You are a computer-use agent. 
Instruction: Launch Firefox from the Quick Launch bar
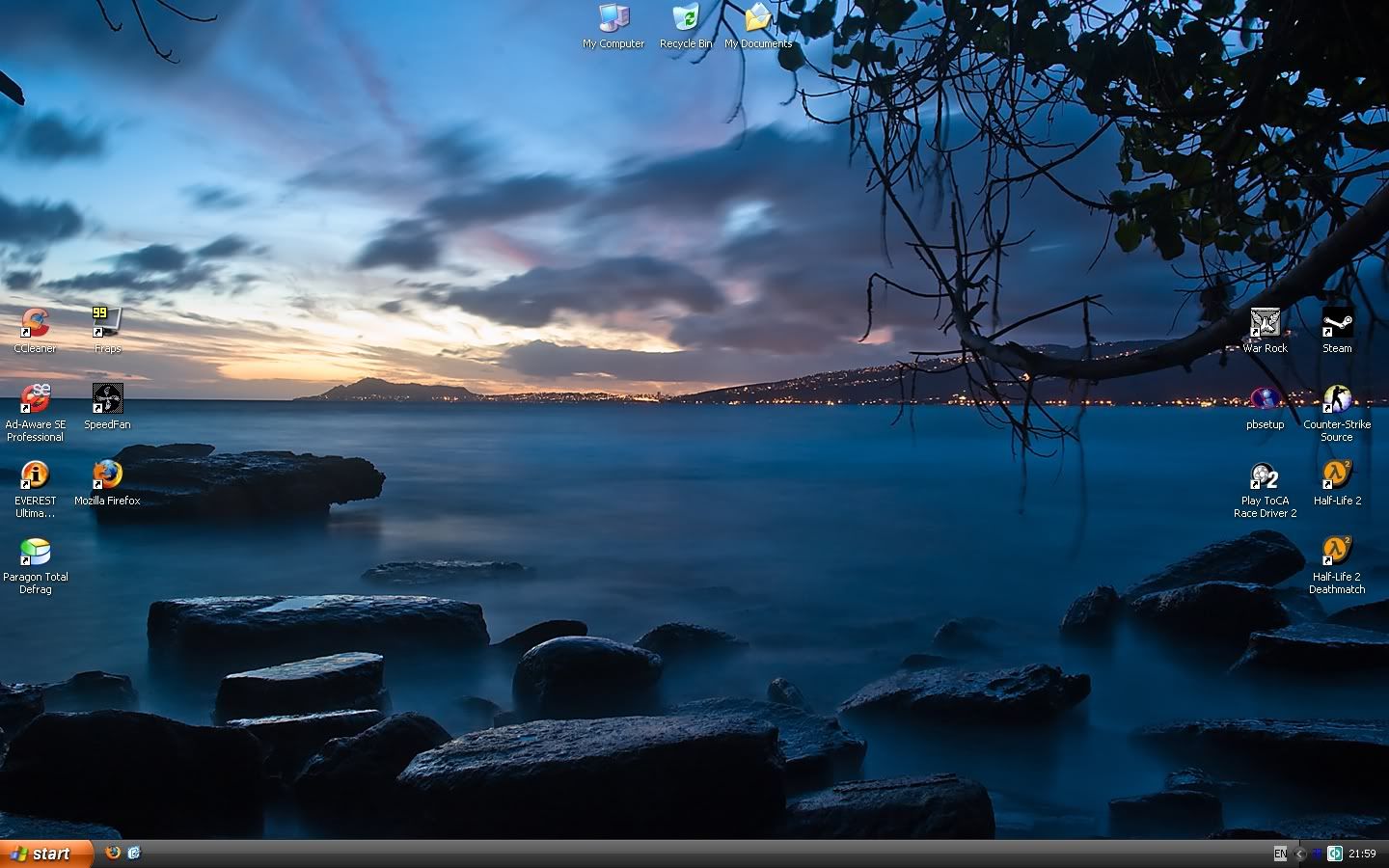coord(113,853)
